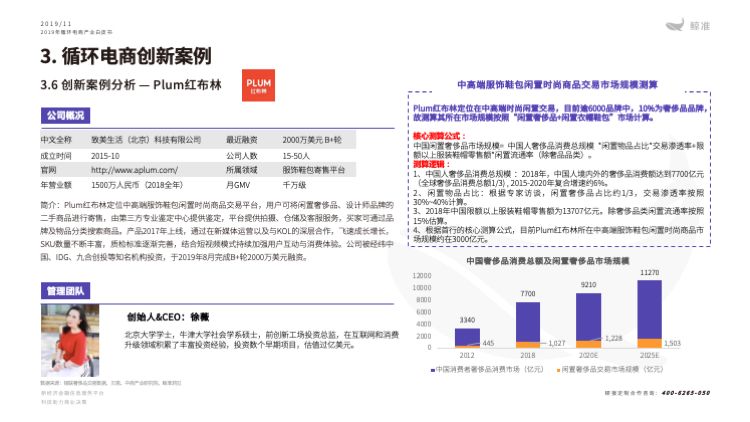The width and height of the screenshot is (750, 422).
Task: Click the phone number 400-6265-050
Action: pyautogui.click(x=686, y=393)
